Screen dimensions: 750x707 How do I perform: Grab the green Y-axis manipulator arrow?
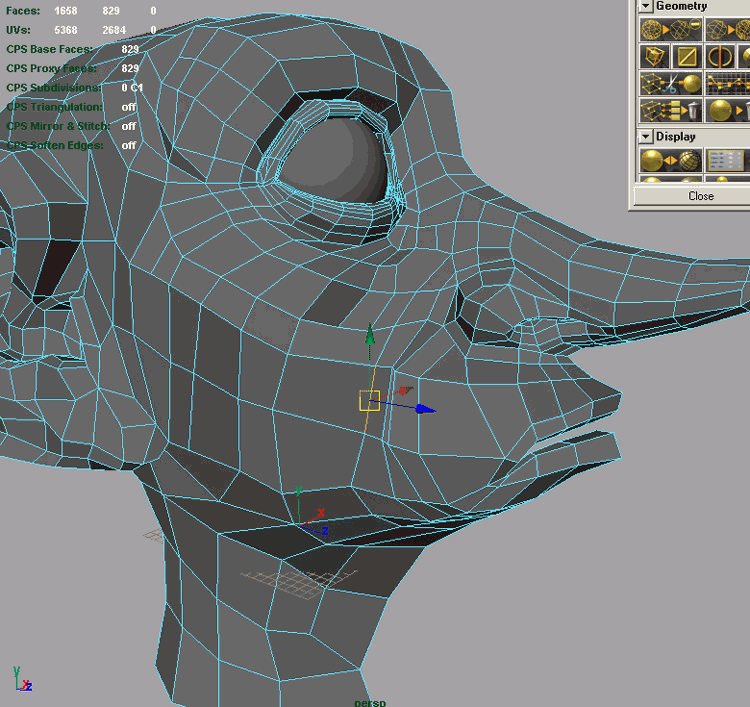click(370, 335)
